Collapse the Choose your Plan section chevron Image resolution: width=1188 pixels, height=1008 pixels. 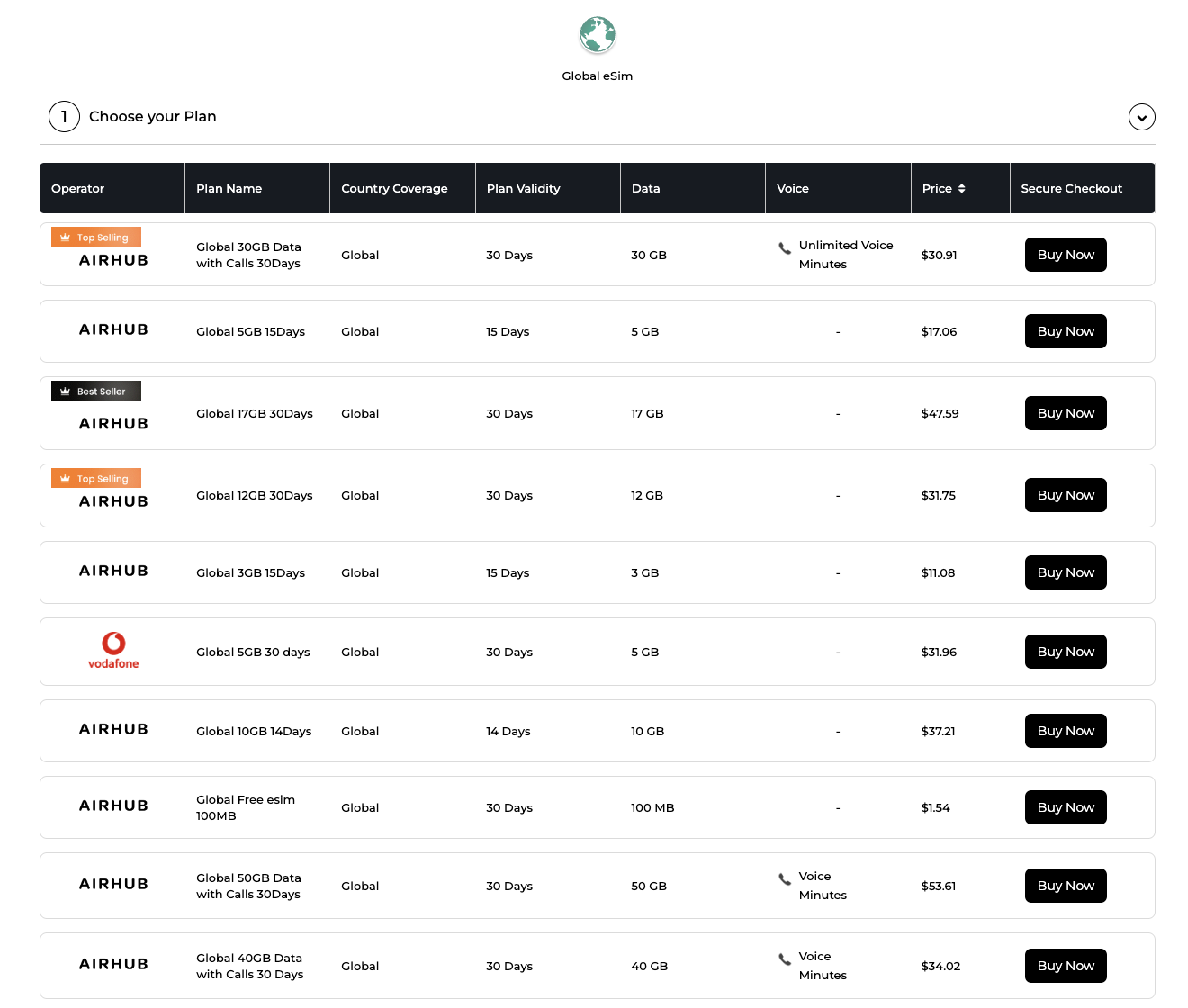pos(1142,117)
